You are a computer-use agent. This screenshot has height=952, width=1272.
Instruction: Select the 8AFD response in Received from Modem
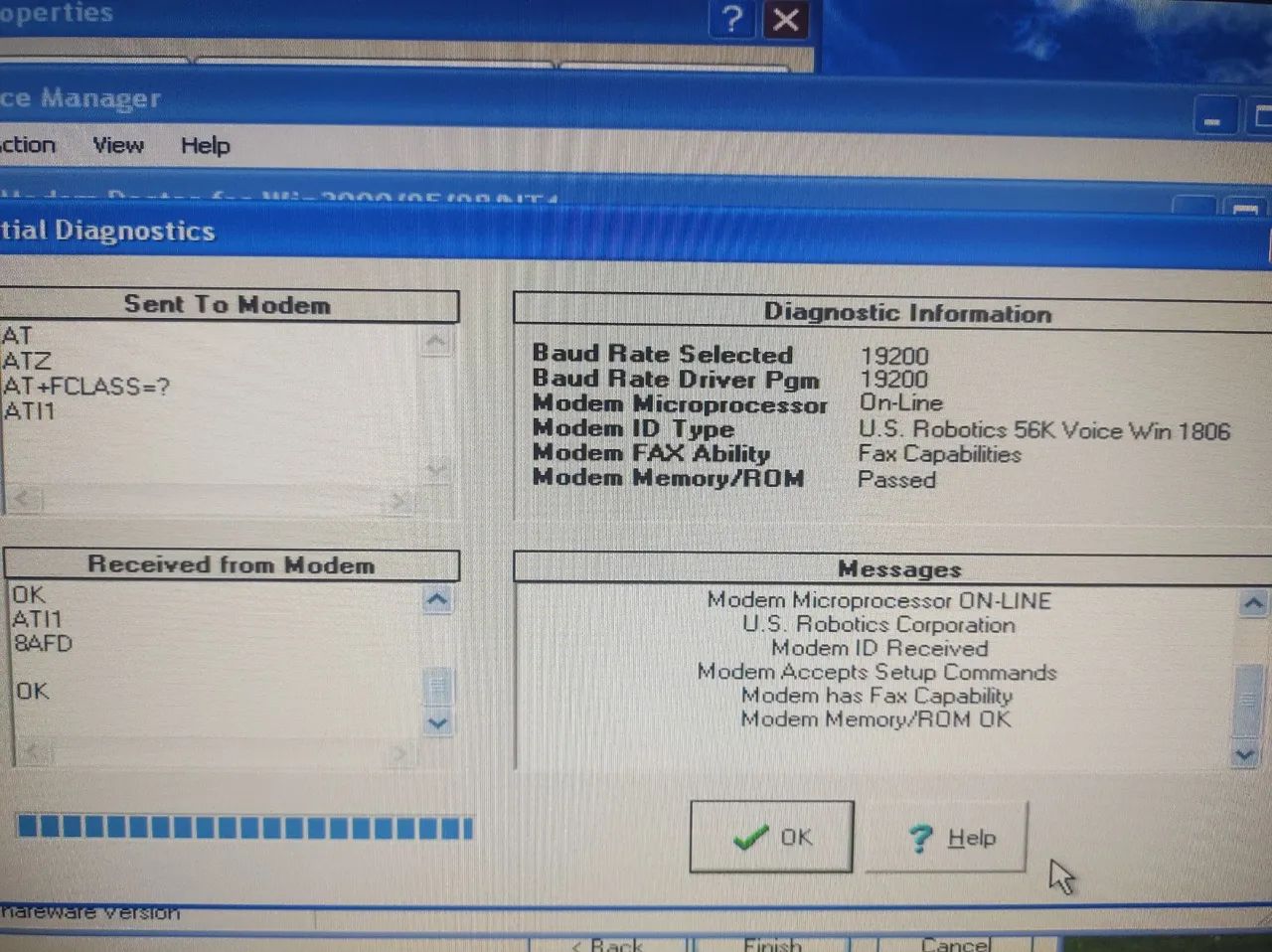point(43,643)
